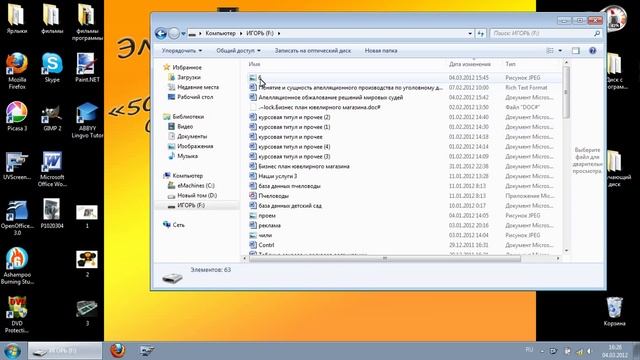Open the Корзина recycle bin icon

[614, 311]
